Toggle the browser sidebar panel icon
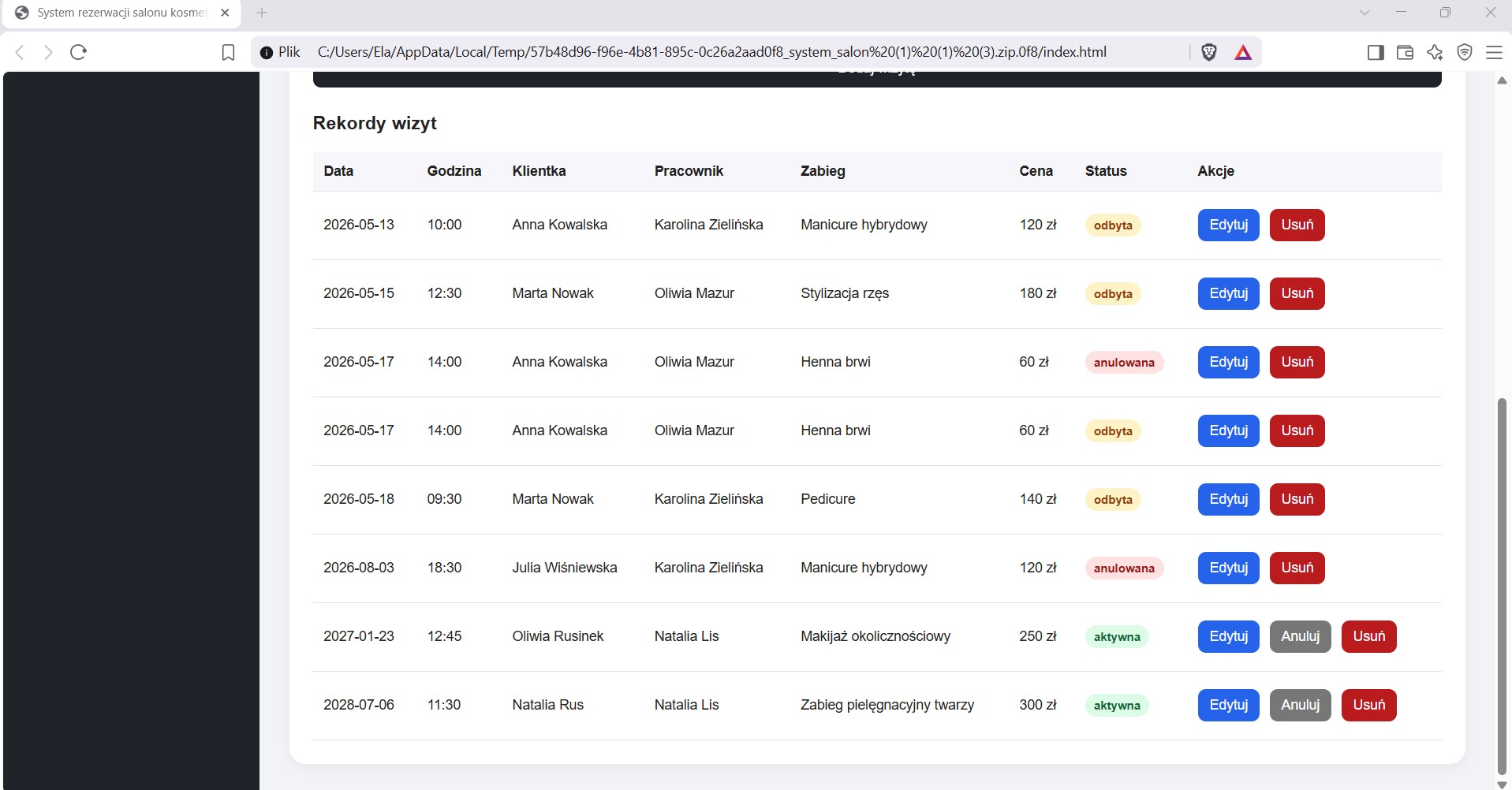1512x790 pixels. coord(1376,52)
